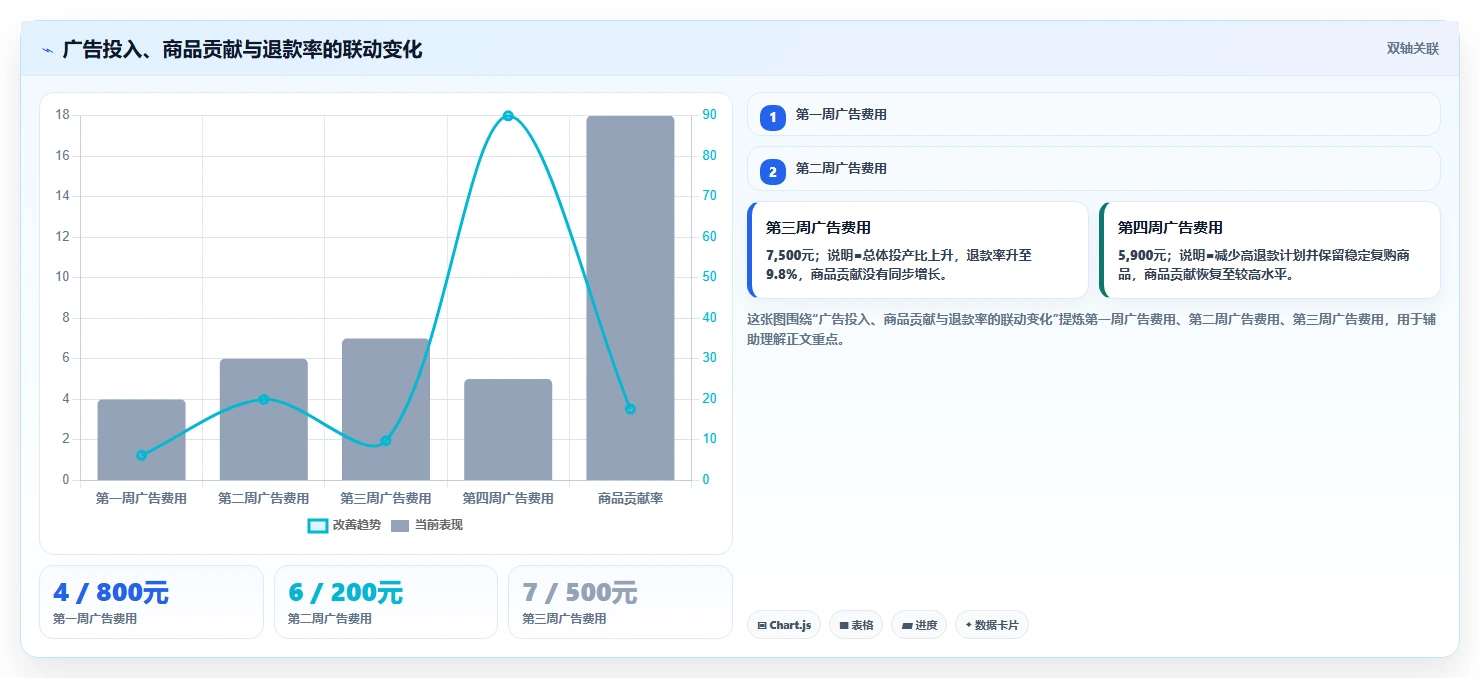
Task: Select the 第二周广告费用 bar in the chart
Action: click(x=264, y=419)
